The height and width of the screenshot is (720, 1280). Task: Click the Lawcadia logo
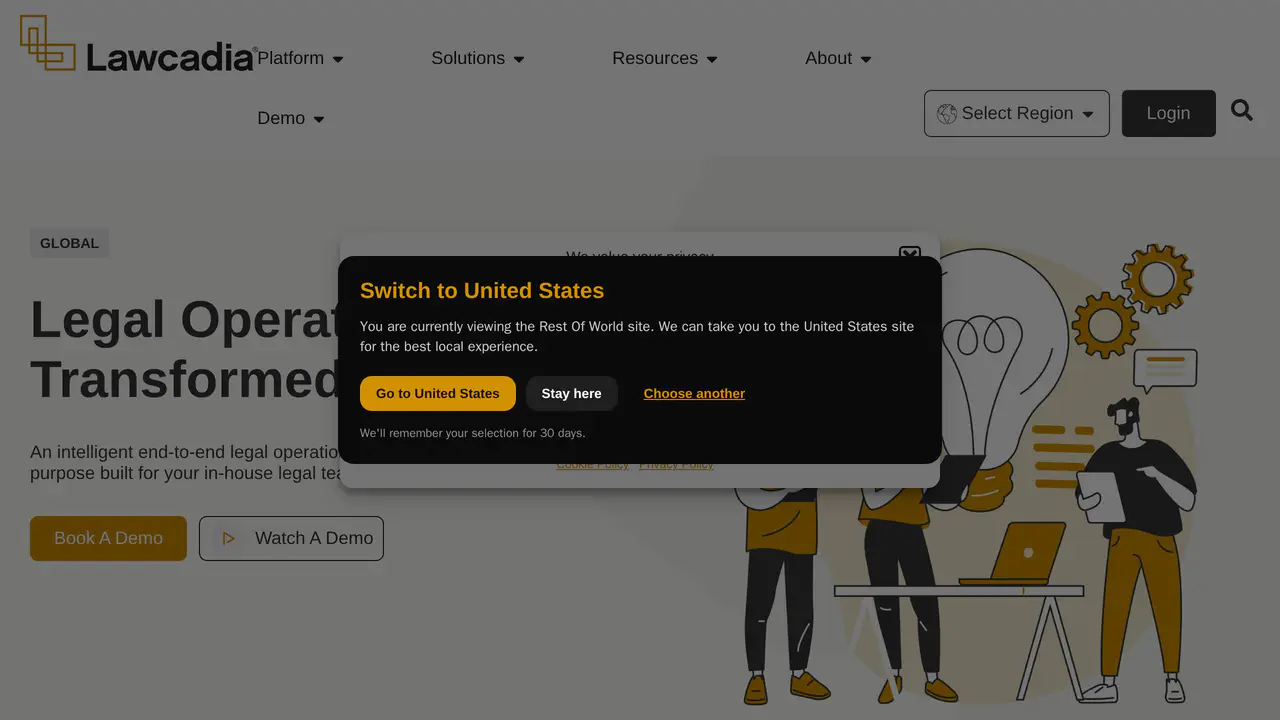(138, 44)
